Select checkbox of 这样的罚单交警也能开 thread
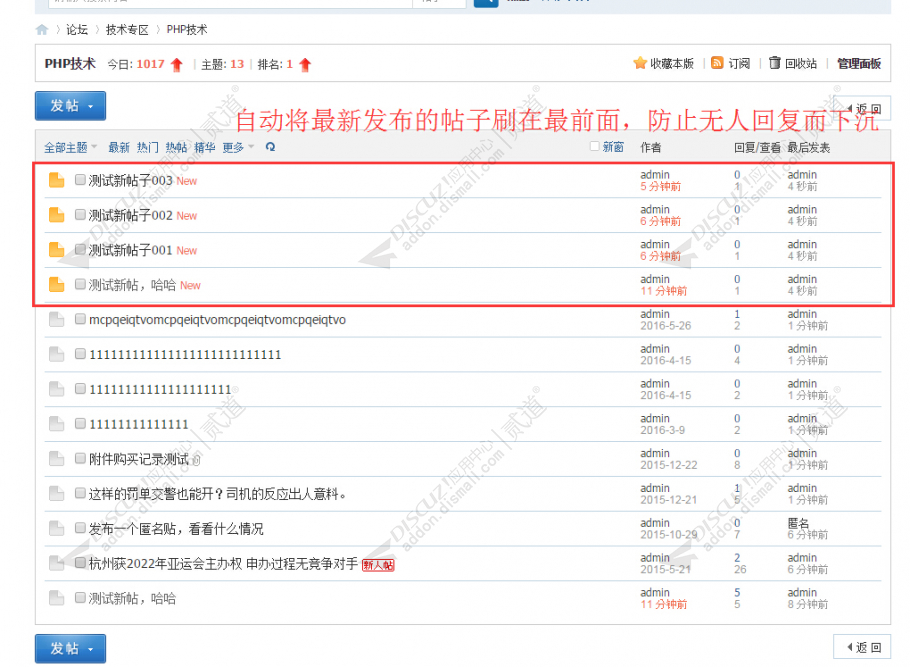 pos(80,493)
